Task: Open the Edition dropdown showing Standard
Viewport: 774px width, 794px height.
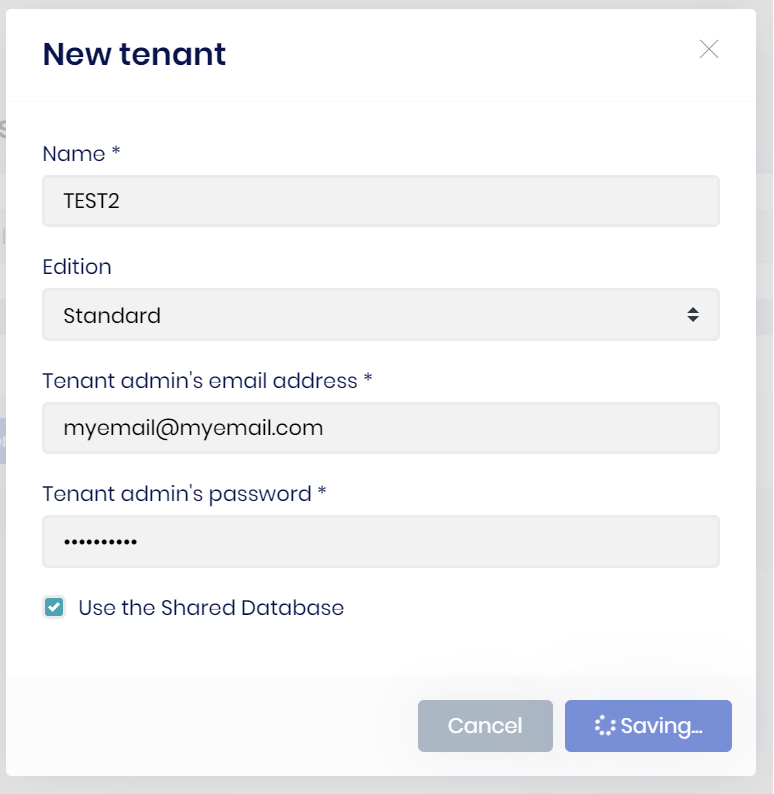Action: [380, 315]
